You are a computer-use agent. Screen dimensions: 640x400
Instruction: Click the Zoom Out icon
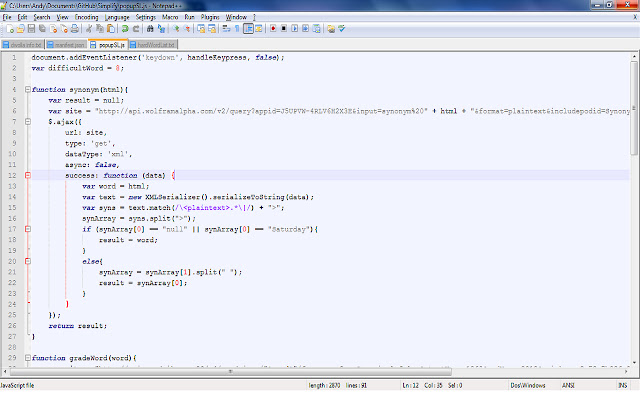[x=187, y=29]
